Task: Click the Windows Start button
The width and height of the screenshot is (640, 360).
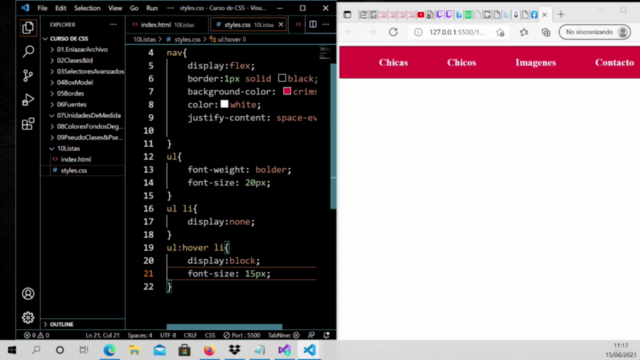Action: coord(12,350)
